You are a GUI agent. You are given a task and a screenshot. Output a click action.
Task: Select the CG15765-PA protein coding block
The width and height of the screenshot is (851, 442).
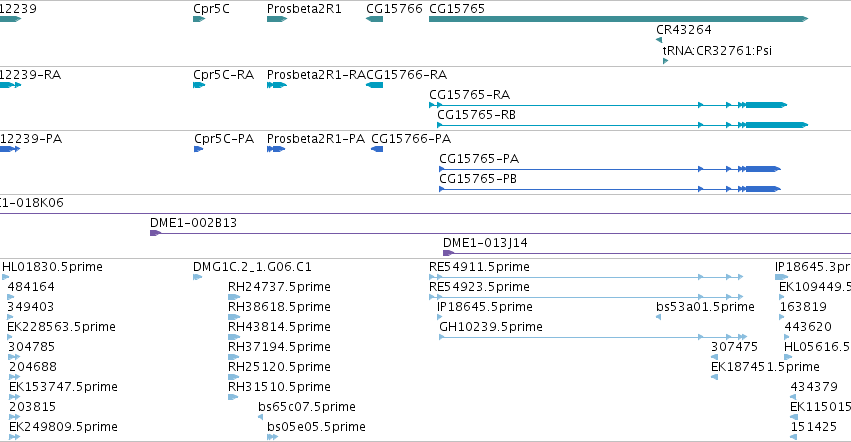(x=763, y=169)
